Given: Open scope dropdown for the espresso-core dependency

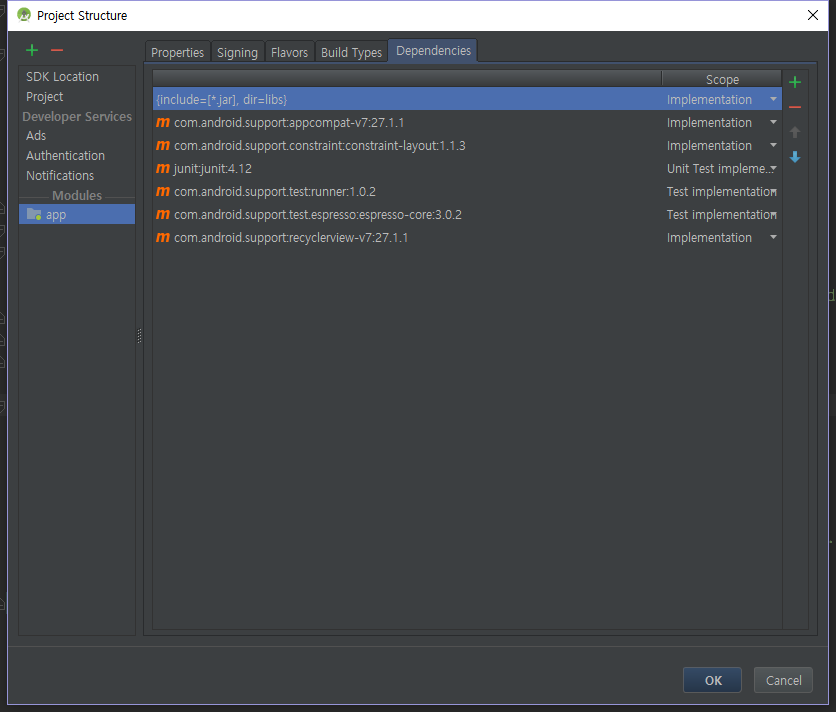Looking at the screenshot, I should point(774,214).
